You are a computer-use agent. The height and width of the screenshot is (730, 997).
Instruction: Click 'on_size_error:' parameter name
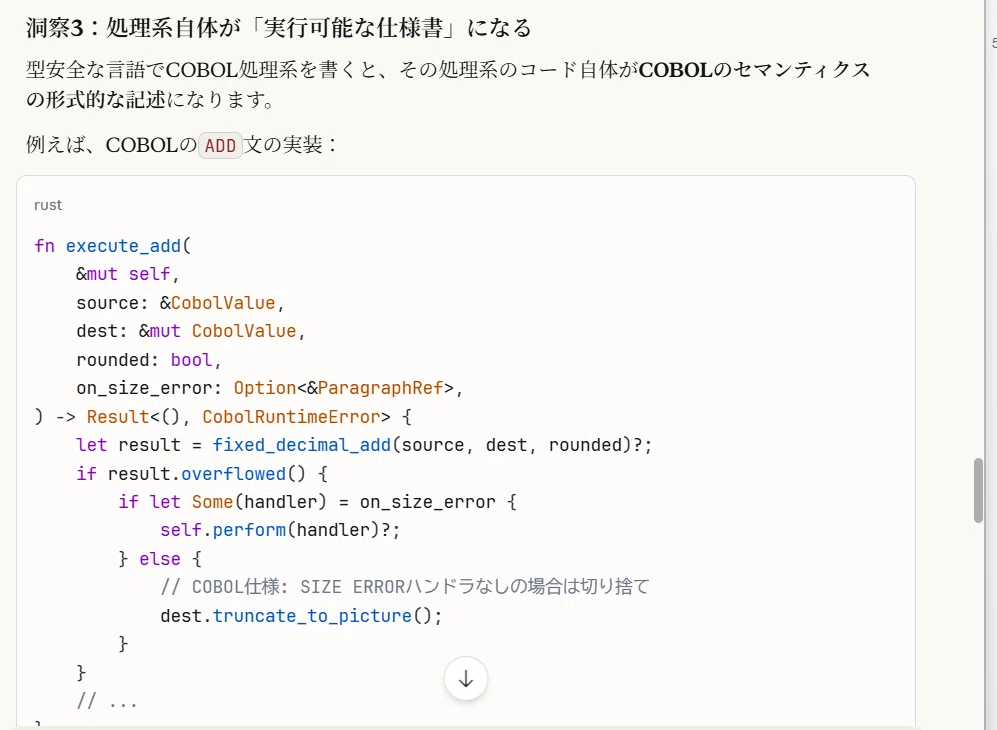(149, 388)
